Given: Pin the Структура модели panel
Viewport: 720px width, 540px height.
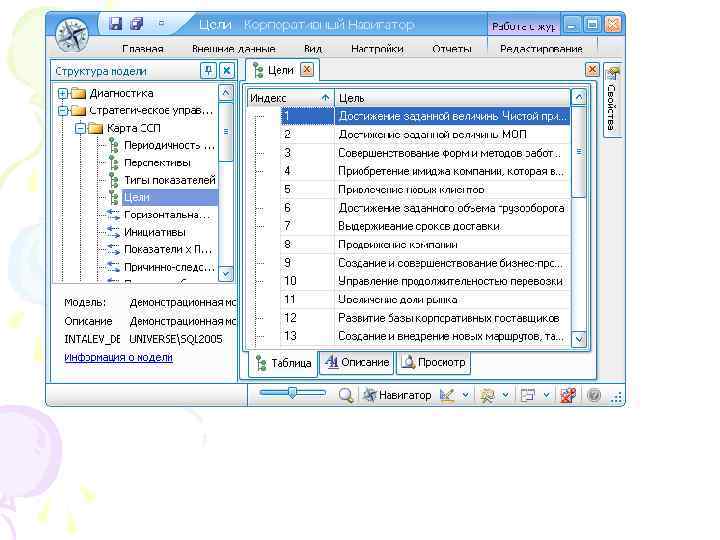Looking at the screenshot, I should (x=208, y=71).
